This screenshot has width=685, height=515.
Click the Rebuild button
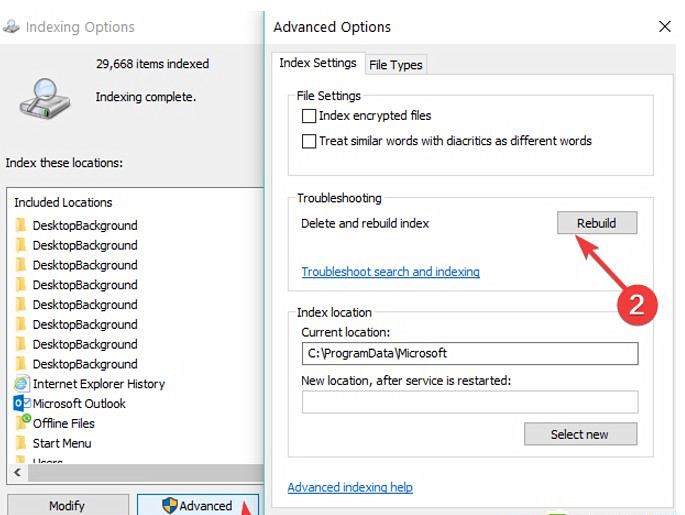tap(597, 223)
